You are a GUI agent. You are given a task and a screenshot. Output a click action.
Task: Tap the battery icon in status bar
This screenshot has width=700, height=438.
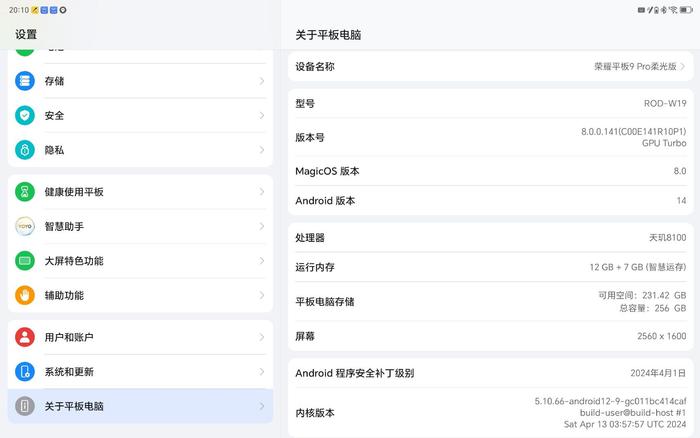686,10
